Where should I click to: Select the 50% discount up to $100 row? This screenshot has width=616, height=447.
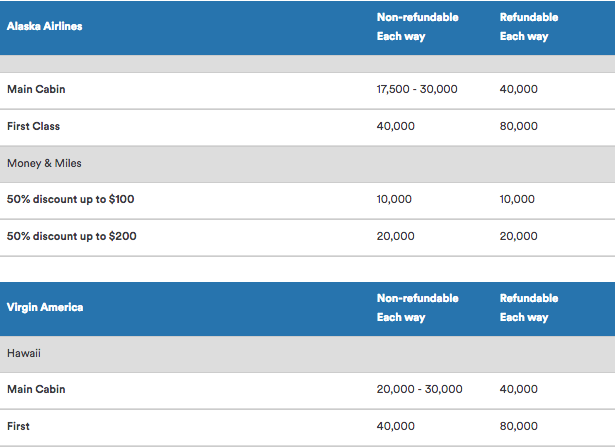tap(71, 200)
